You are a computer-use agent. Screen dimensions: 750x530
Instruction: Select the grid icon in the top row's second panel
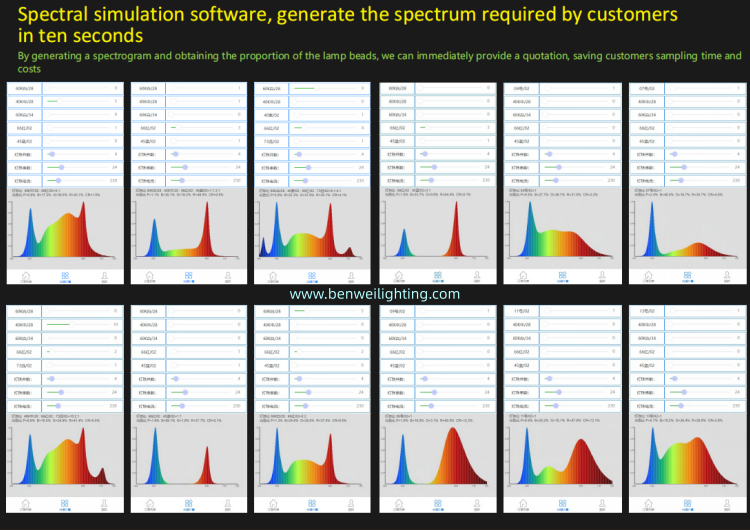click(x=189, y=275)
